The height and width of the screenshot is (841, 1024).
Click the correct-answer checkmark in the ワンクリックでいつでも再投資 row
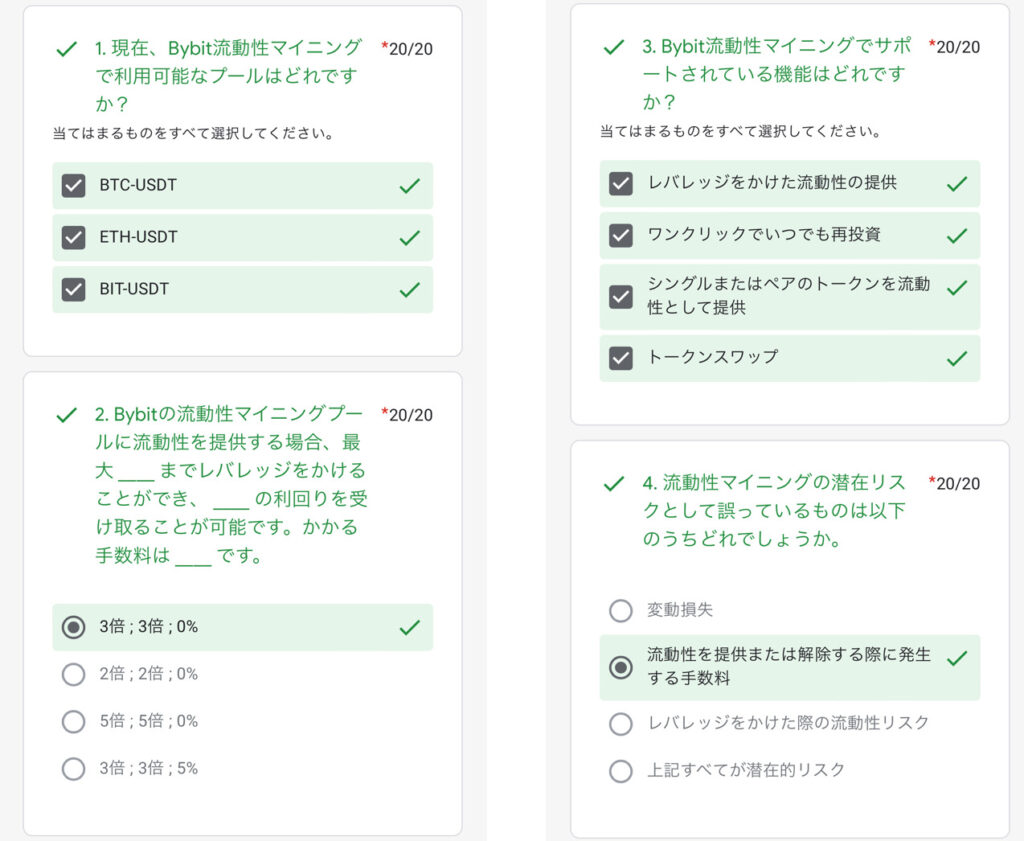957,236
